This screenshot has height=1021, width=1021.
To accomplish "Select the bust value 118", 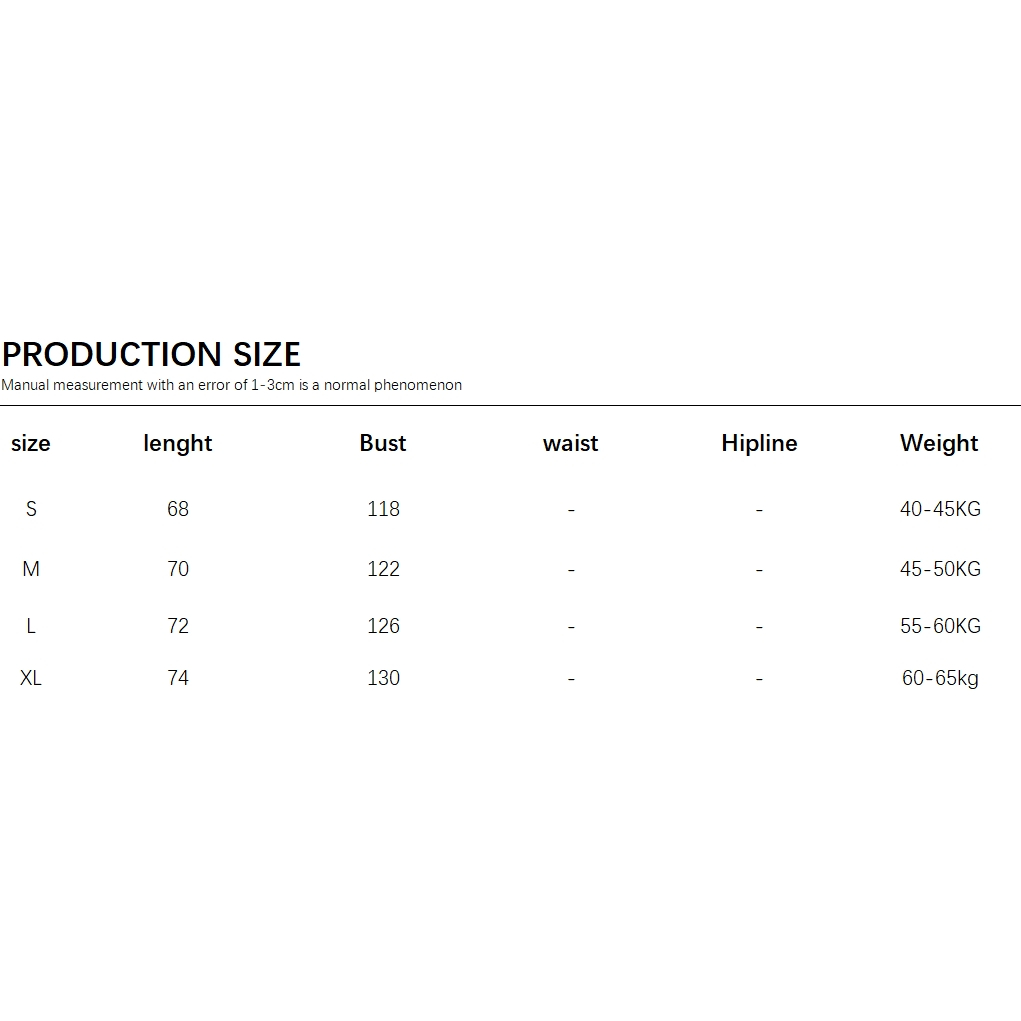I will coord(383,509).
